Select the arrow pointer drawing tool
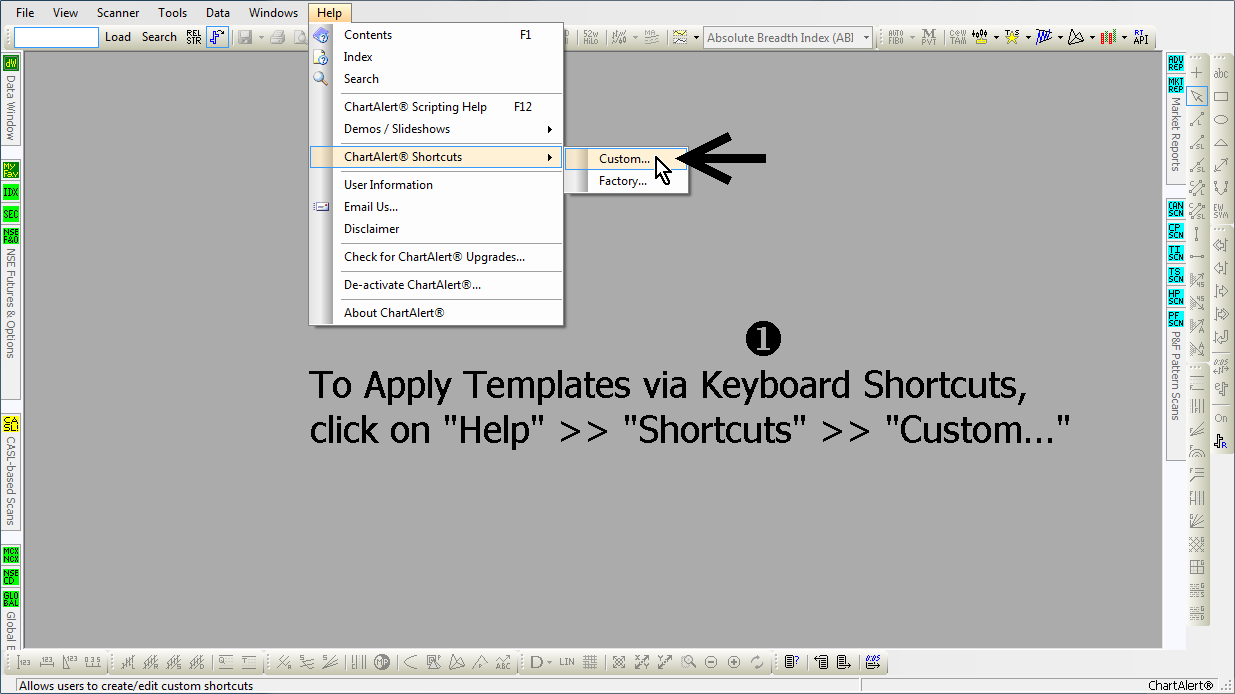The width and height of the screenshot is (1235, 694). pyautogui.click(x=1197, y=96)
